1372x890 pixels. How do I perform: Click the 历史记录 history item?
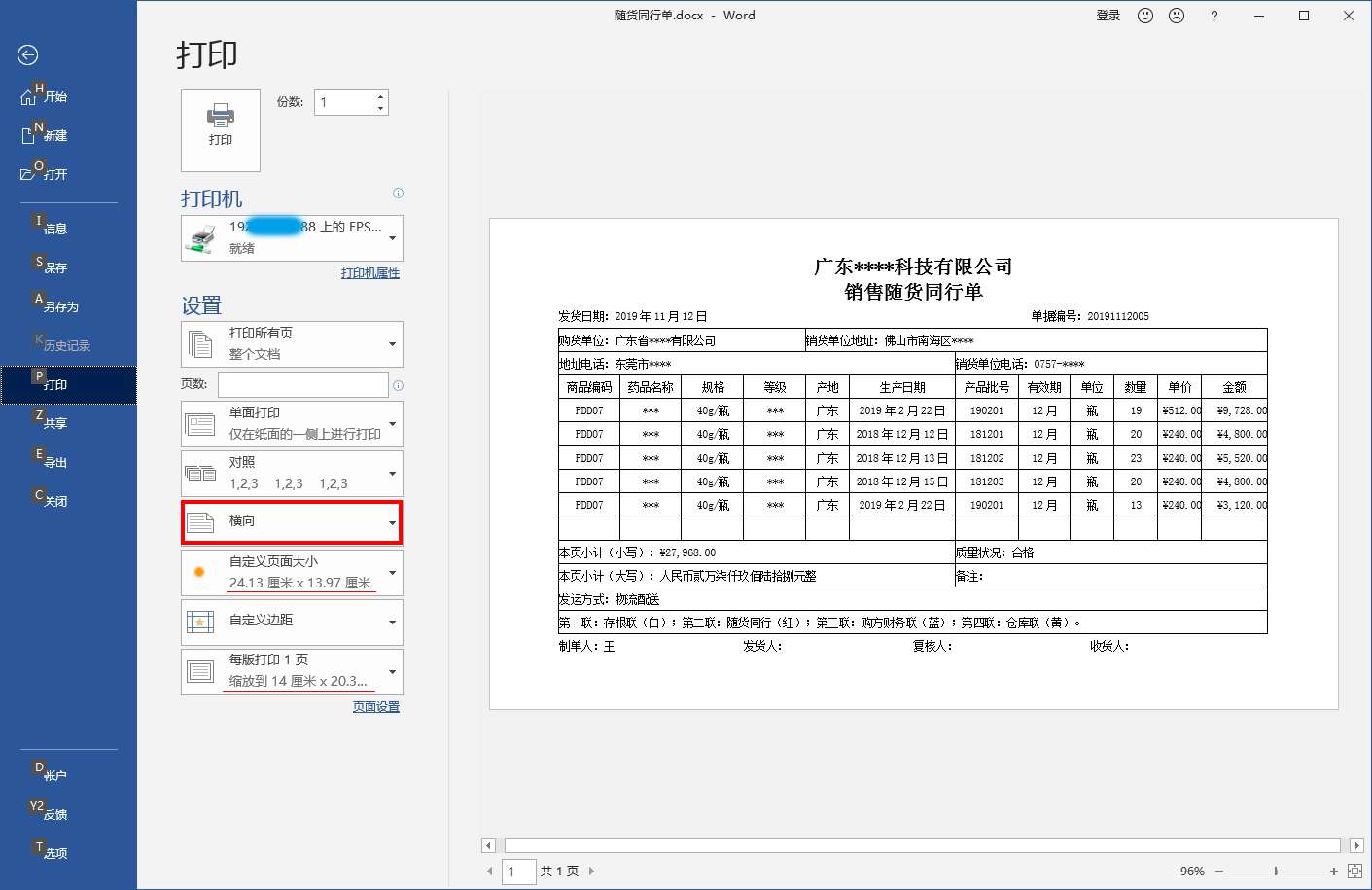click(x=68, y=345)
